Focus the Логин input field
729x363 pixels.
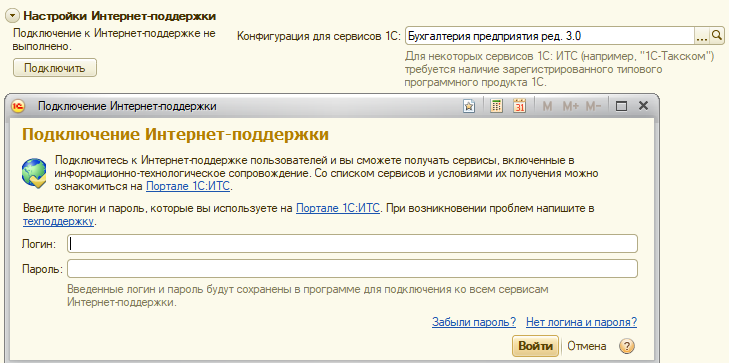[352, 244]
